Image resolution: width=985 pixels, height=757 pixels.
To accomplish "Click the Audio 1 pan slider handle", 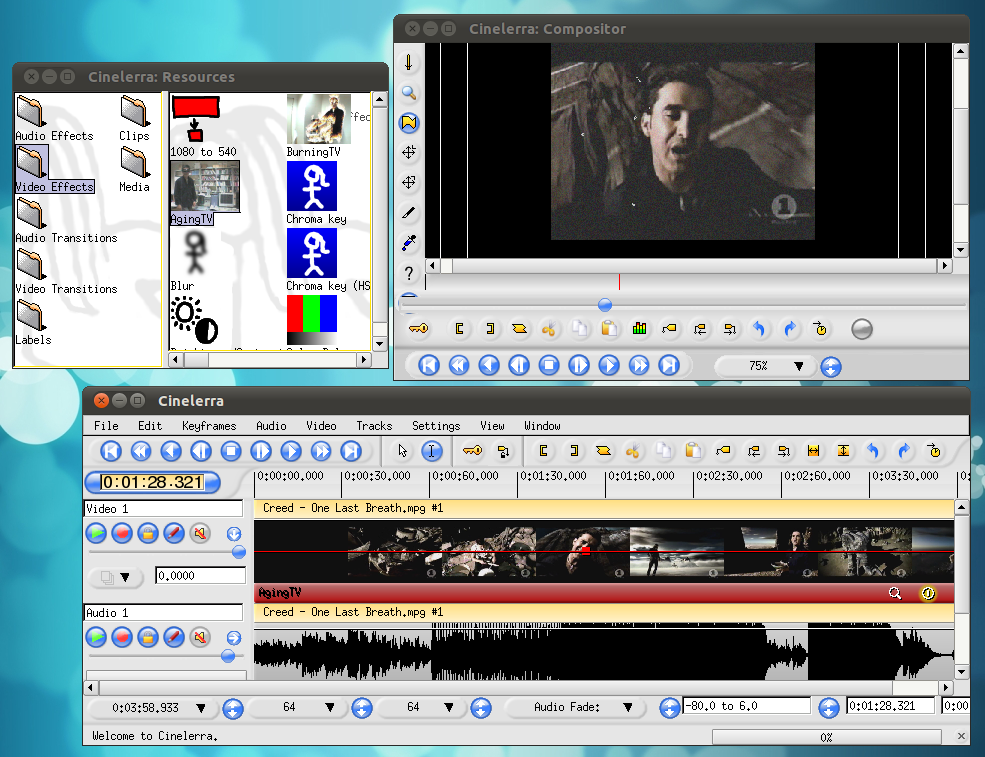I will click(228, 656).
